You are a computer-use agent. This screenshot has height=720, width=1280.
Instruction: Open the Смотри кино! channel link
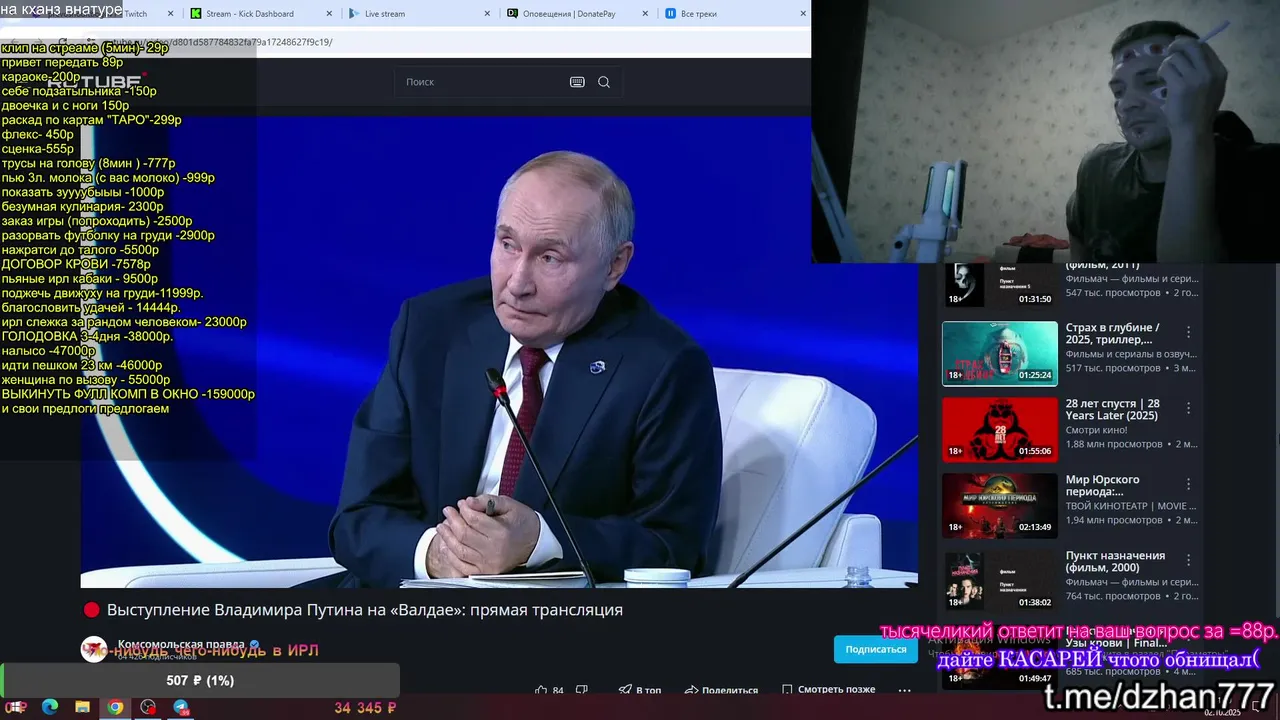(1097, 430)
